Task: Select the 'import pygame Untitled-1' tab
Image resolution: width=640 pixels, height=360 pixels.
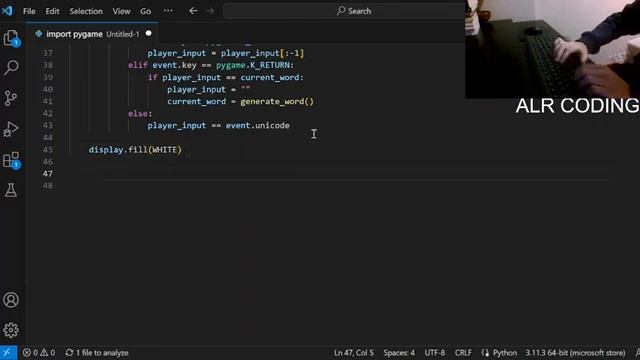Action: pos(92,34)
